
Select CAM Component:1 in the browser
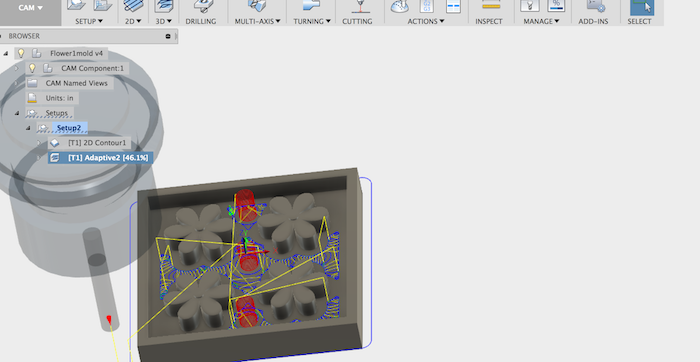92,68
